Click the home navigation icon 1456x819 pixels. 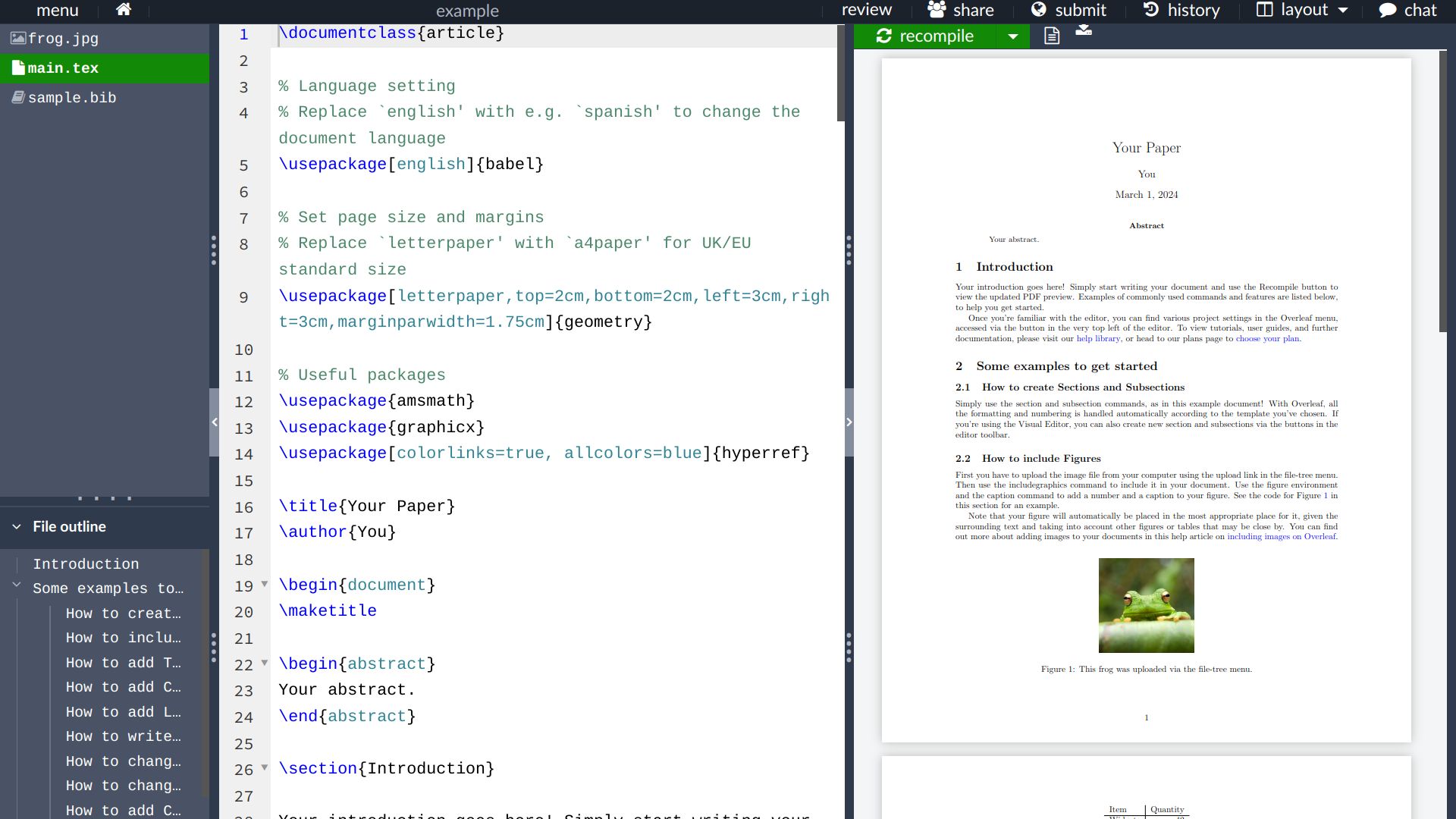(x=123, y=10)
